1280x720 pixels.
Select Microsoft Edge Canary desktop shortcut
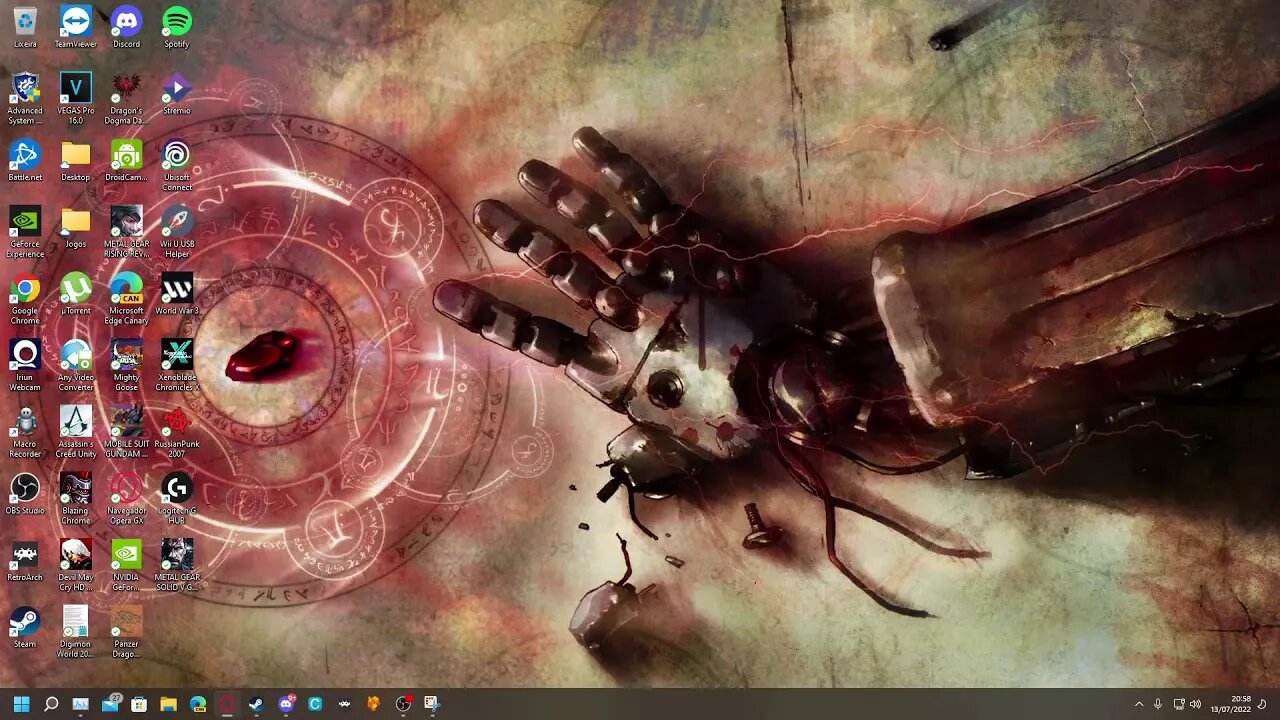point(126,299)
